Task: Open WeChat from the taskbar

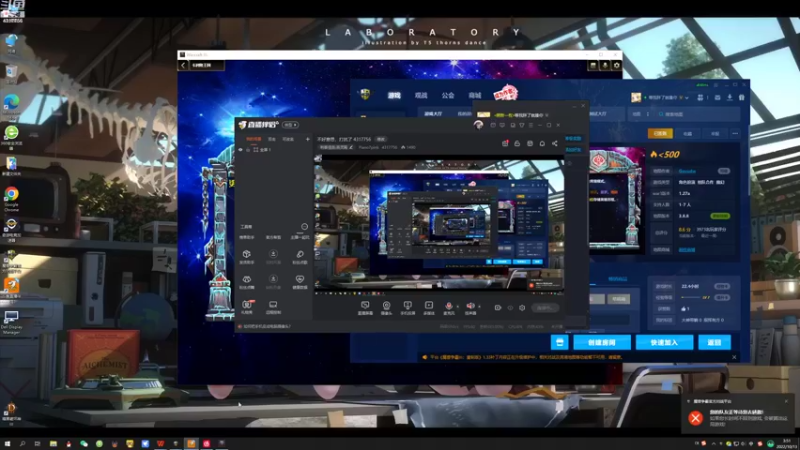Action: point(84,443)
